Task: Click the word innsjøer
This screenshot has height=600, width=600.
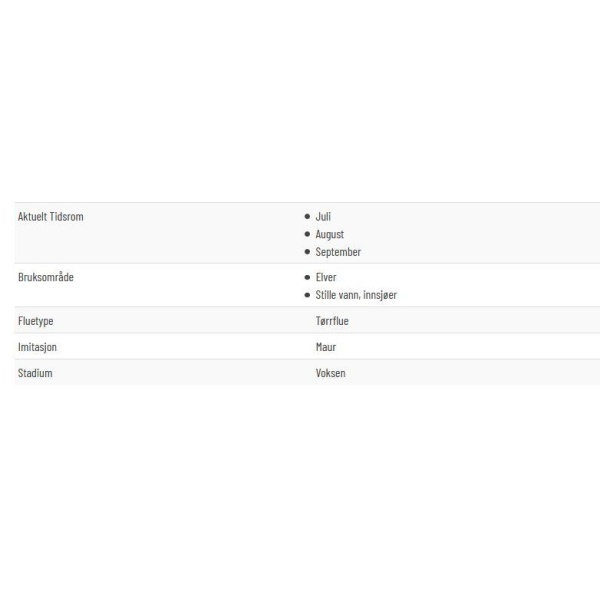Action: coord(380,295)
